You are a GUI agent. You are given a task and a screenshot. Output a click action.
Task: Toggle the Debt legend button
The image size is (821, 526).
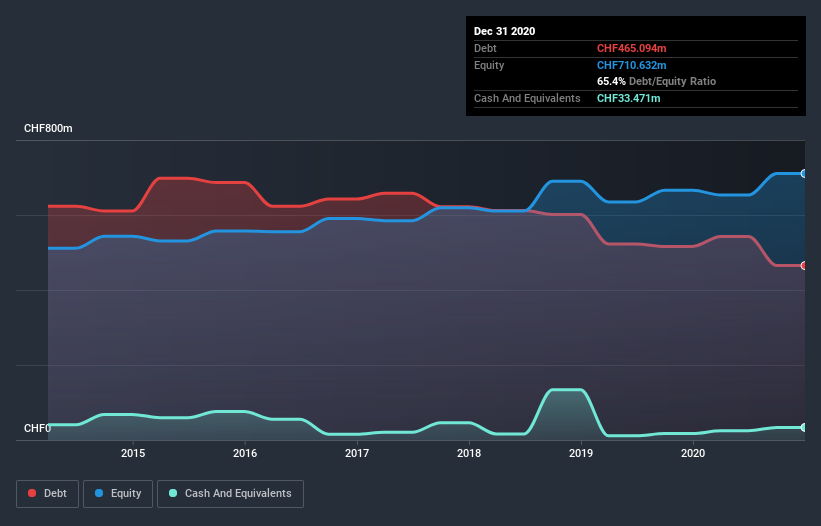pyautogui.click(x=47, y=494)
